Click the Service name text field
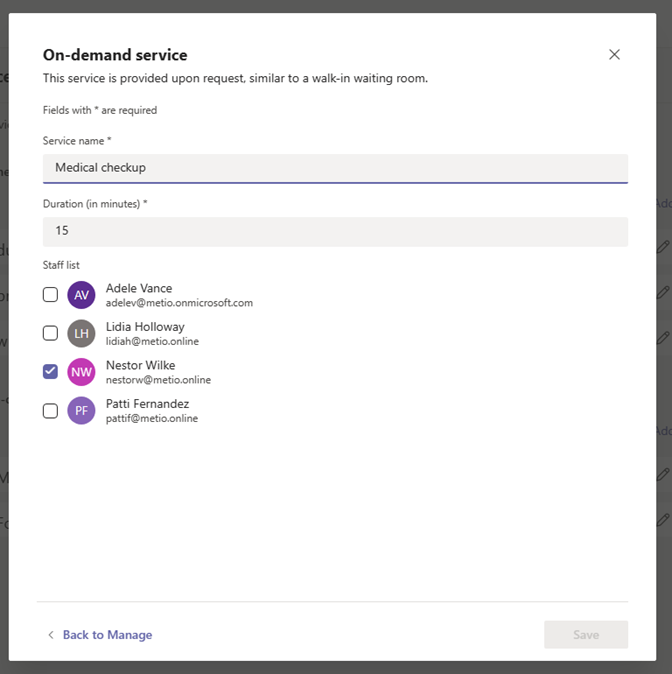Image resolution: width=672 pixels, height=674 pixels. [335, 168]
